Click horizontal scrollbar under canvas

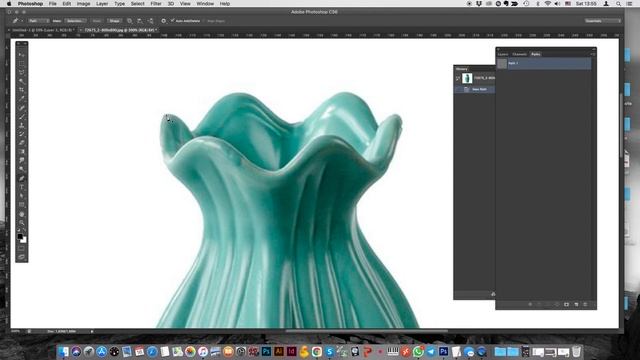366,331
